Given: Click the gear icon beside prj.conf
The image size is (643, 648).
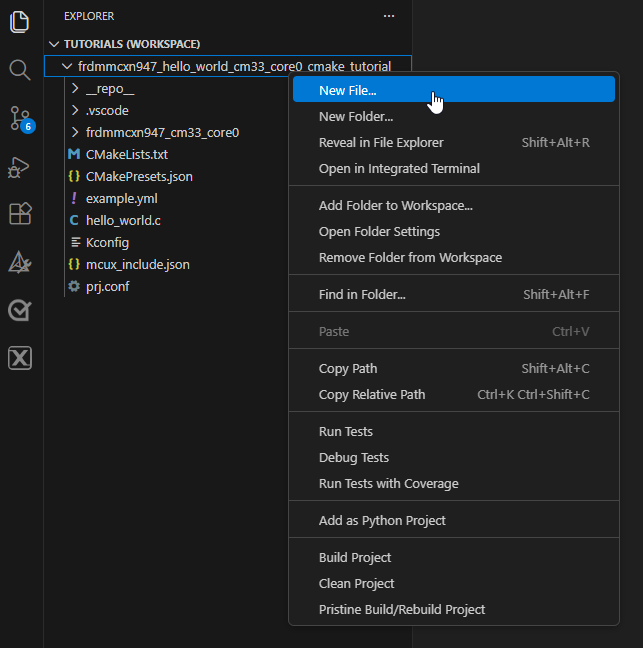Looking at the screenshot, I should (74, 286).
